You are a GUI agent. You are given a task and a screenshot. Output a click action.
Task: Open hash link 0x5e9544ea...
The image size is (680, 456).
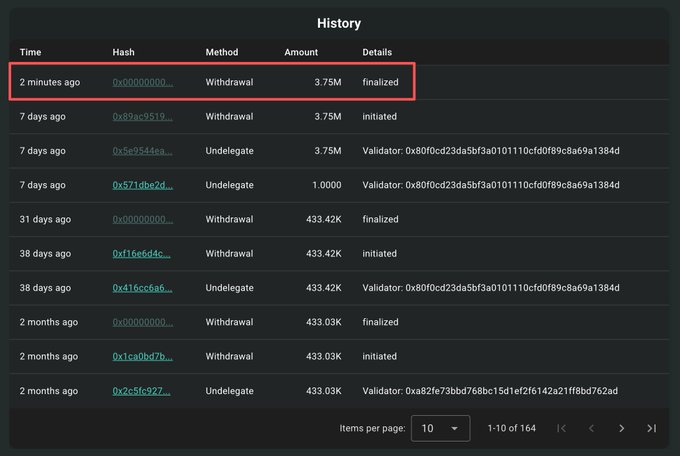[142, 151]
